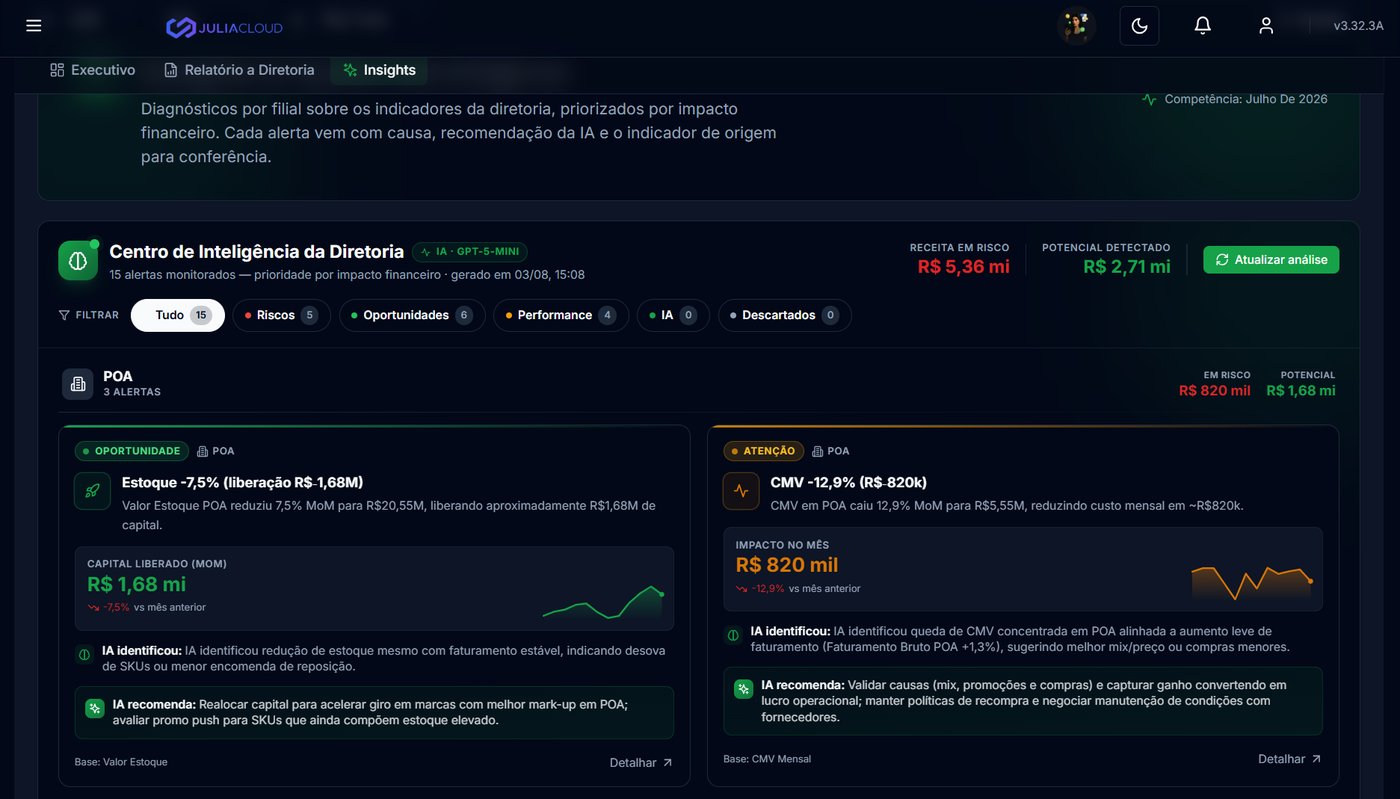Switch to the Executivo tab

coord(92,70)
